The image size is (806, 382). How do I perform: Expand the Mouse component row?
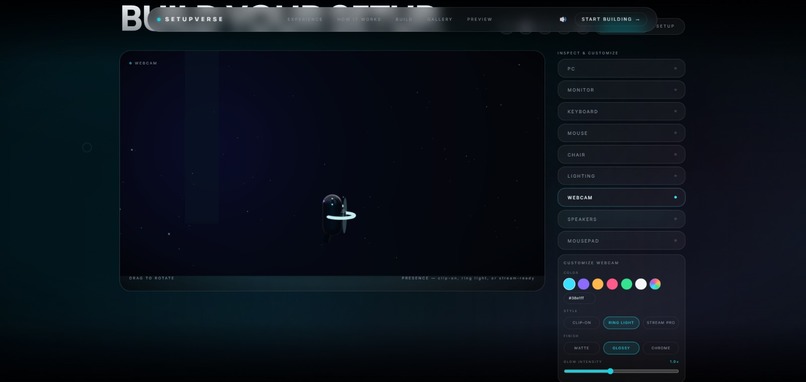(621, 133)
